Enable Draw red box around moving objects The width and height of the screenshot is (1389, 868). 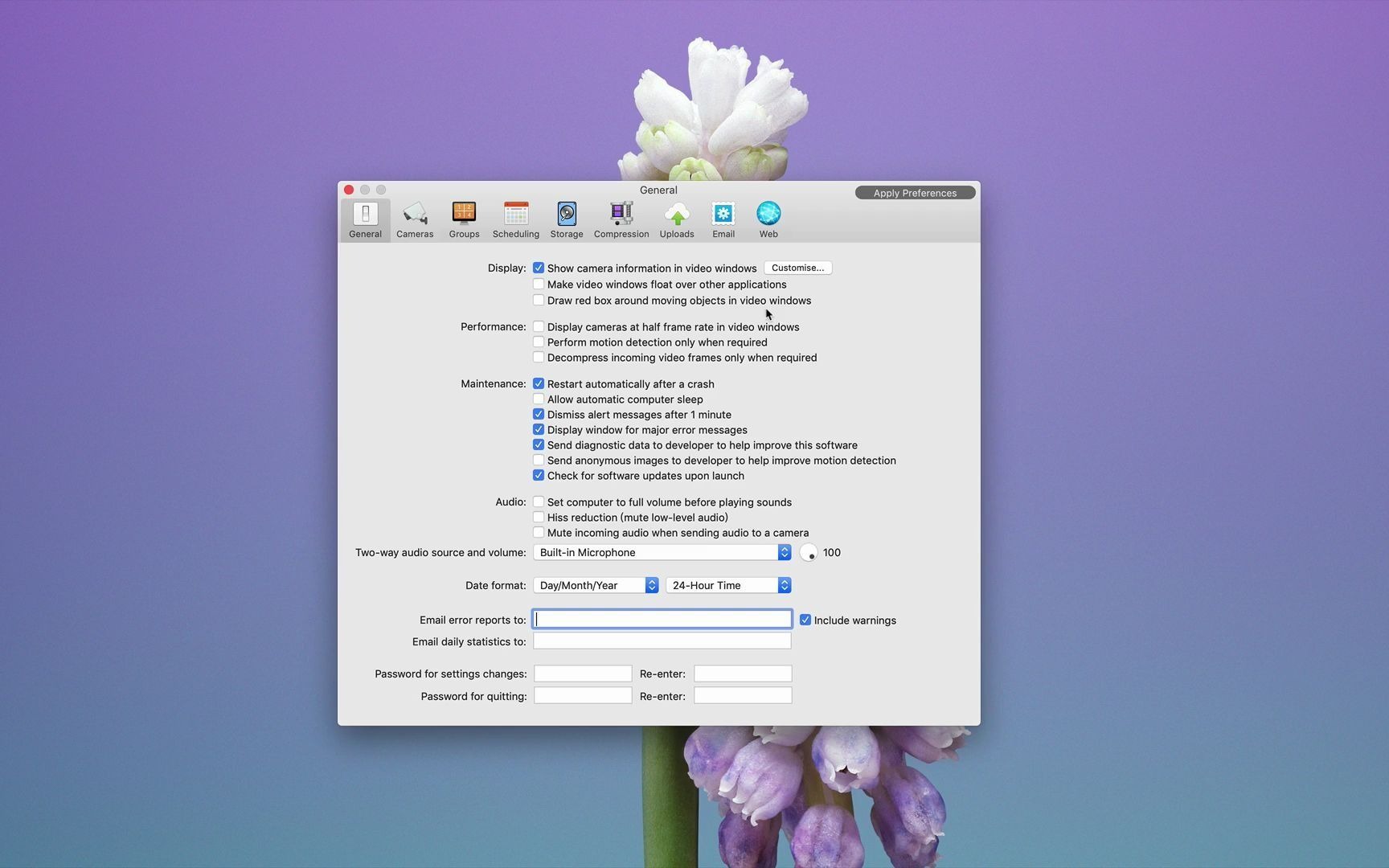click(539, 300)
